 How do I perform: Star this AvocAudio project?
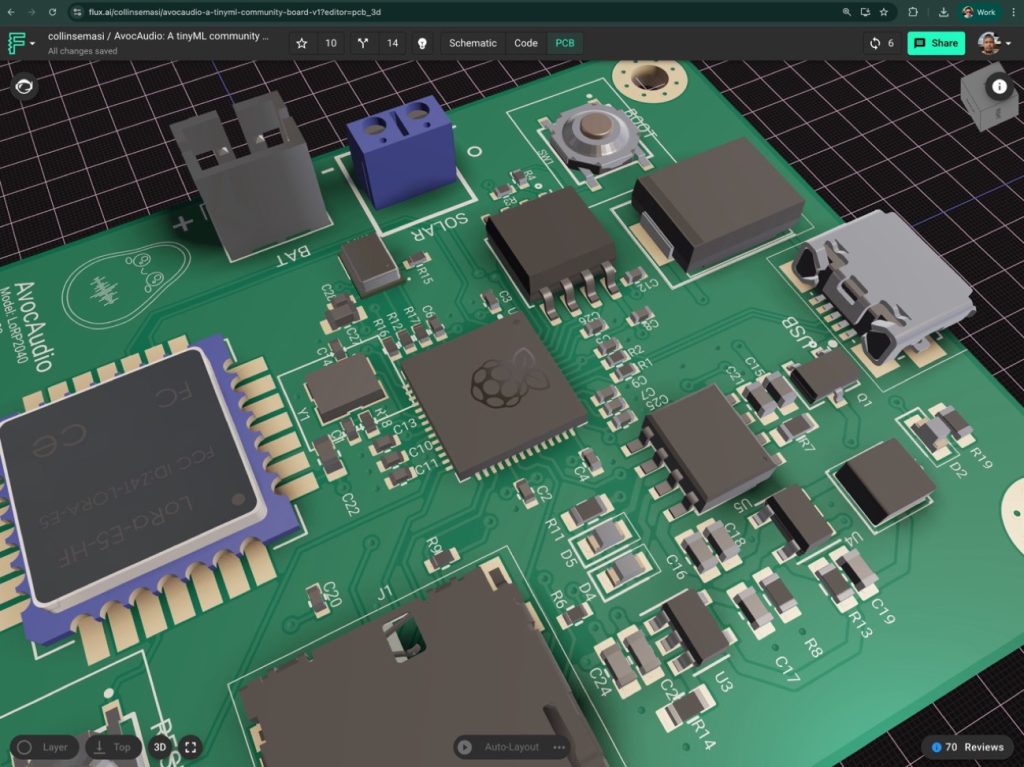point(302,43)
